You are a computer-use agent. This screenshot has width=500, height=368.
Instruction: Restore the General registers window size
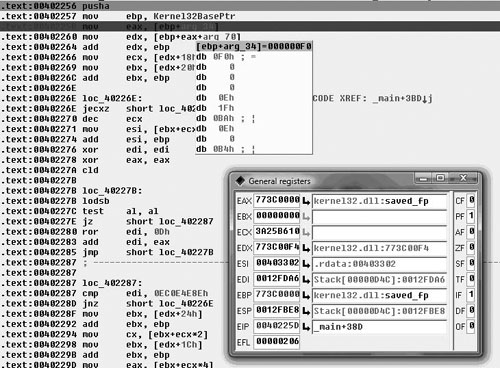pyautogui.click(x=440, y=178)
